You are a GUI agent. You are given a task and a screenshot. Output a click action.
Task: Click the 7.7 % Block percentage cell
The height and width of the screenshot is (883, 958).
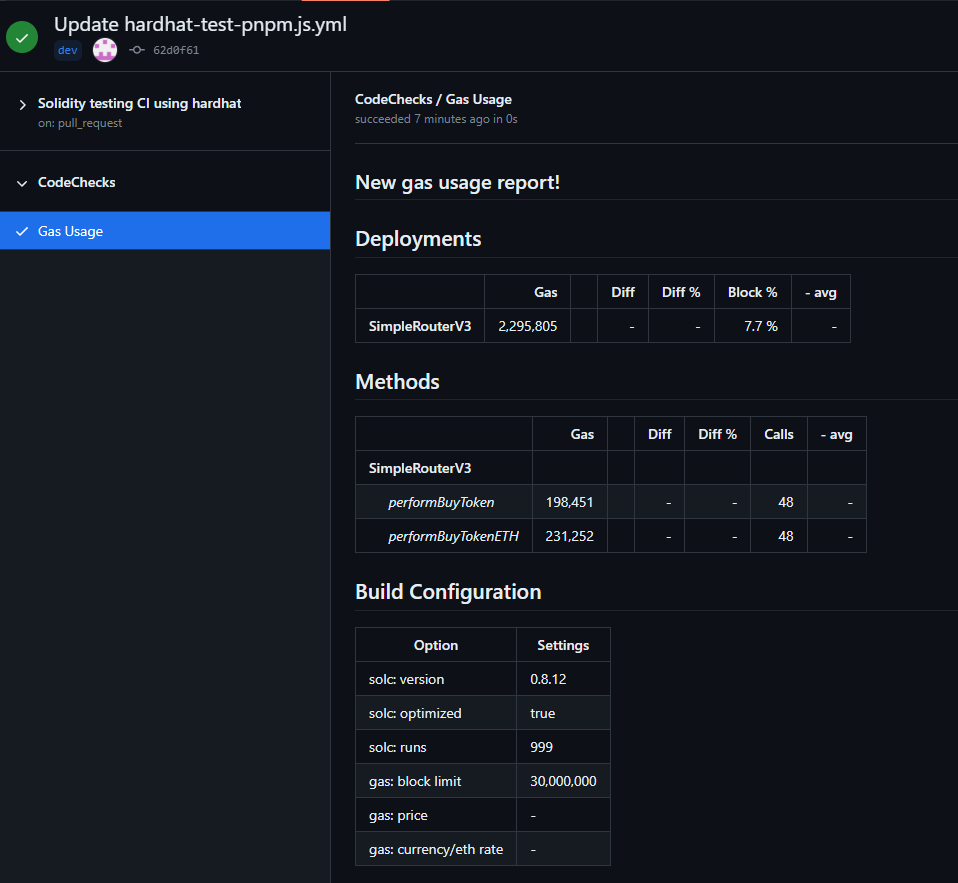pyautogui.click(x=752, y=325)
